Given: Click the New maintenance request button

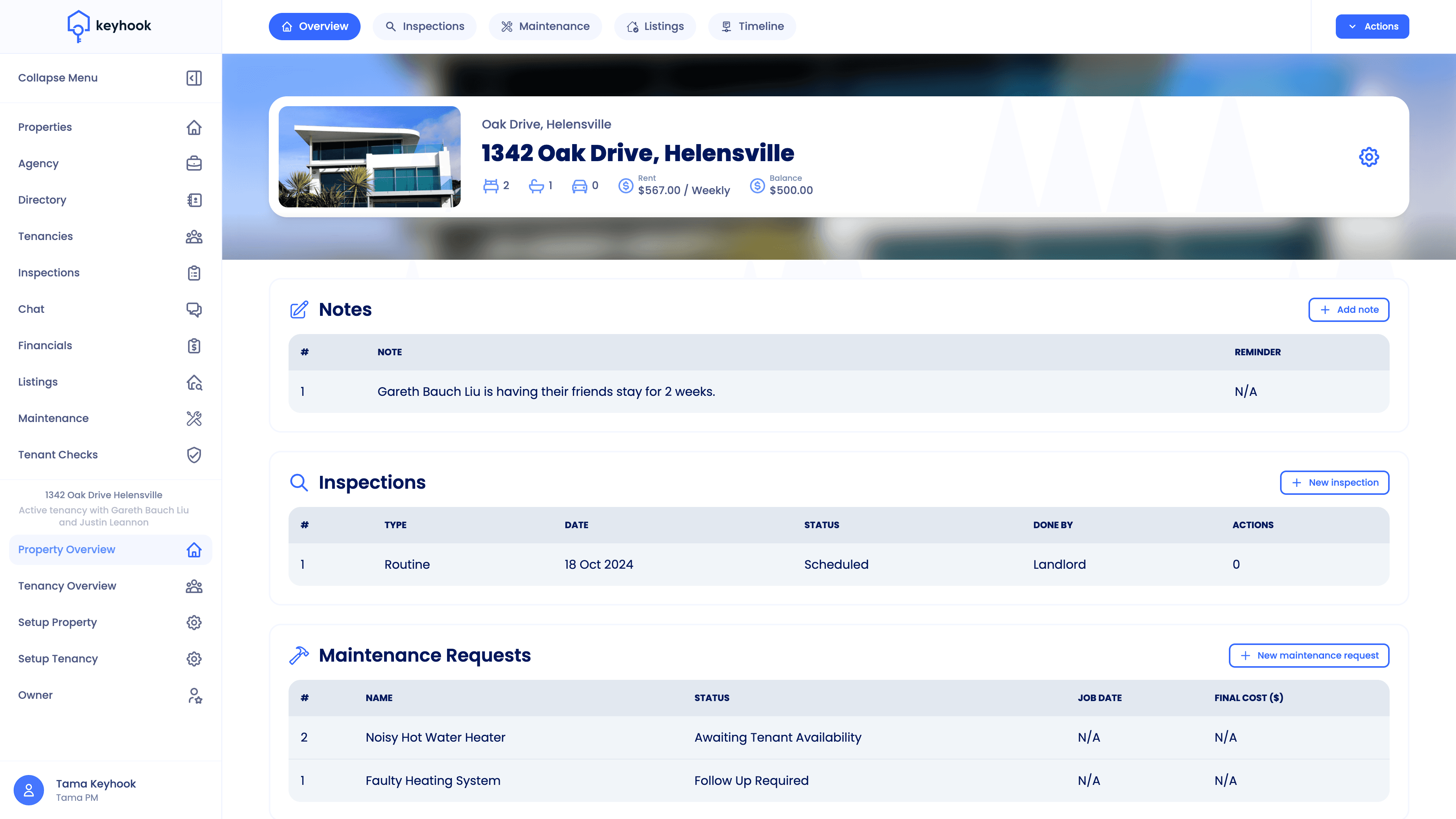Looking at the screenshot, I should tap(1309, 655).
